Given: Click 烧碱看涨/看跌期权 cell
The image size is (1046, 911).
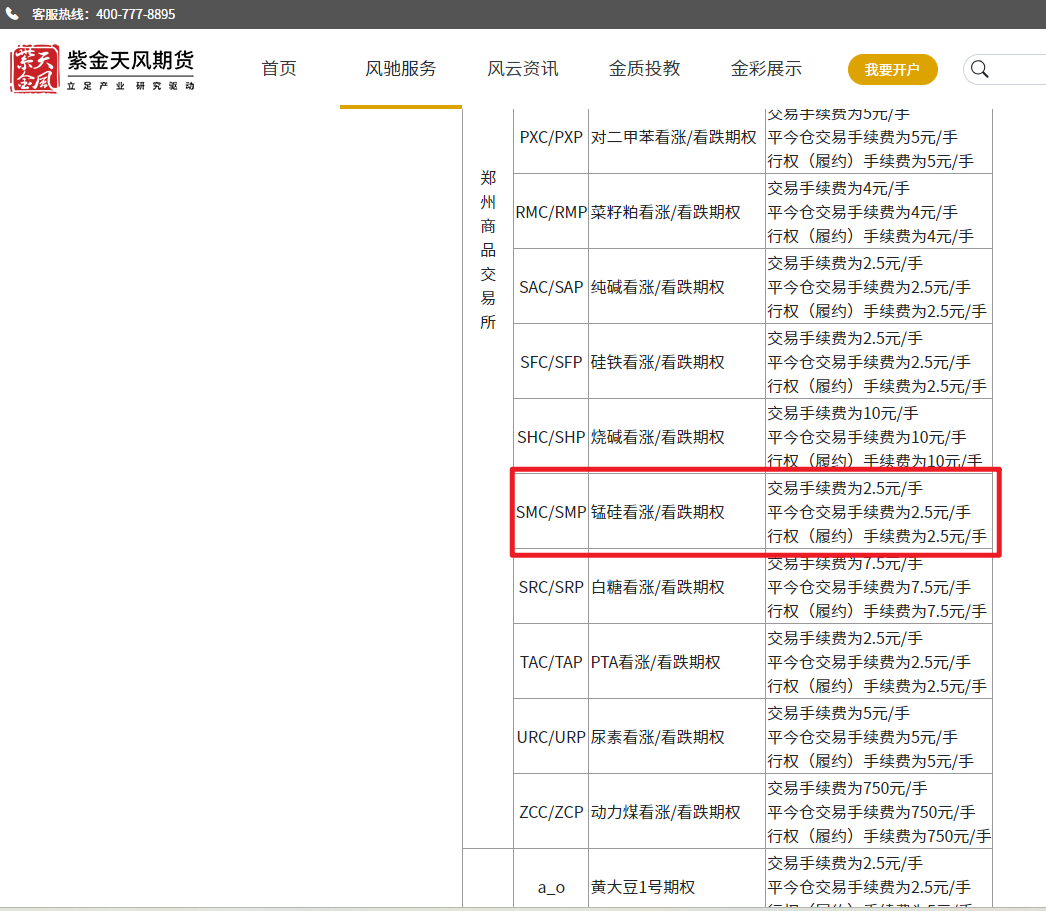Looking at the screenshot, I should (676, 437).
